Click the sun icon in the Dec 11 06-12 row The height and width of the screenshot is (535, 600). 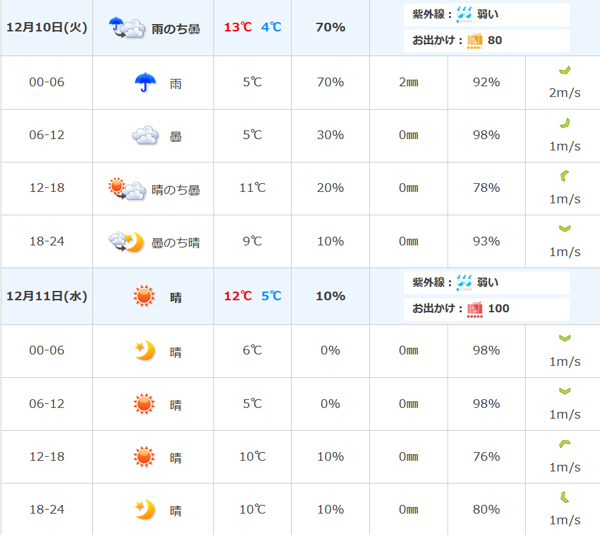(x=145, y=404)
